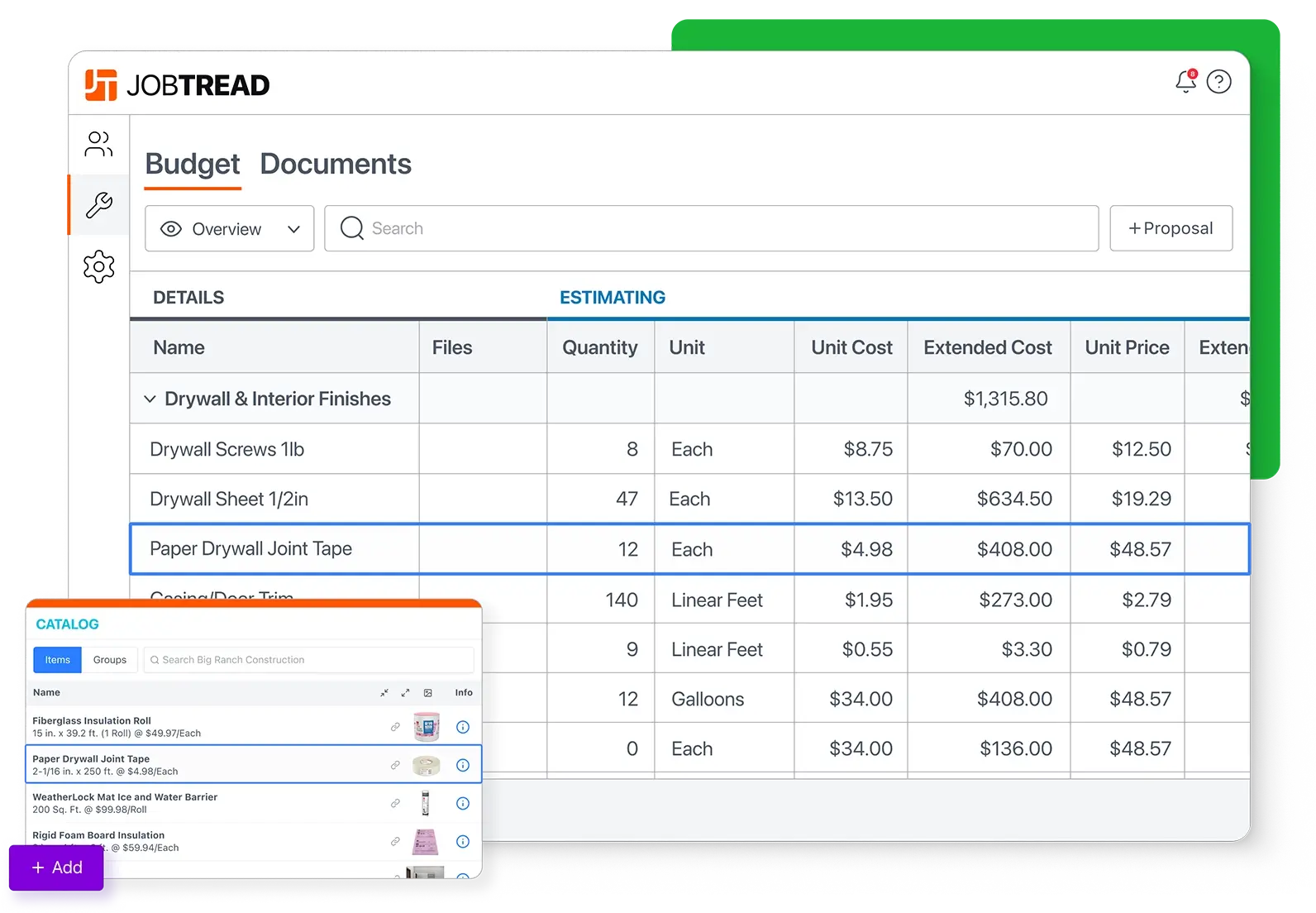Click the $4.98 unit cost cell
Viewport: 1316px width, 913px height.
coord(866,549)
